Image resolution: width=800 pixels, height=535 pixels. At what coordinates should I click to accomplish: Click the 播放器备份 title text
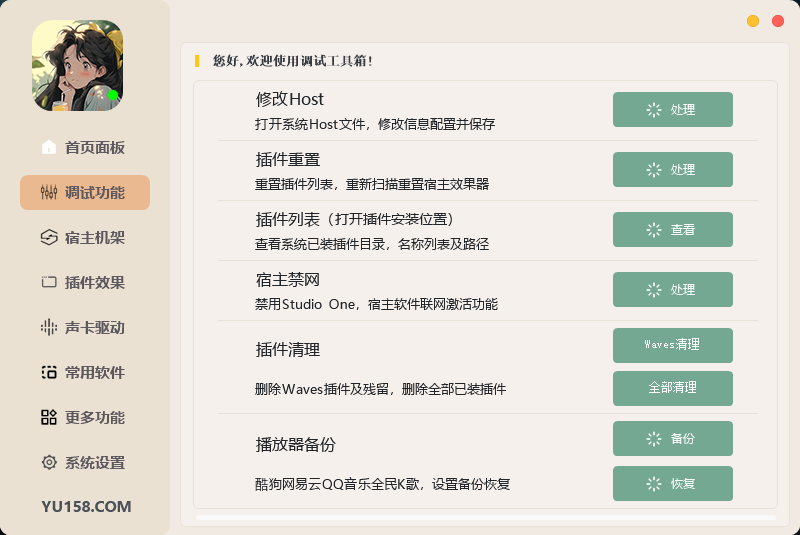click(x=295, y=445)
